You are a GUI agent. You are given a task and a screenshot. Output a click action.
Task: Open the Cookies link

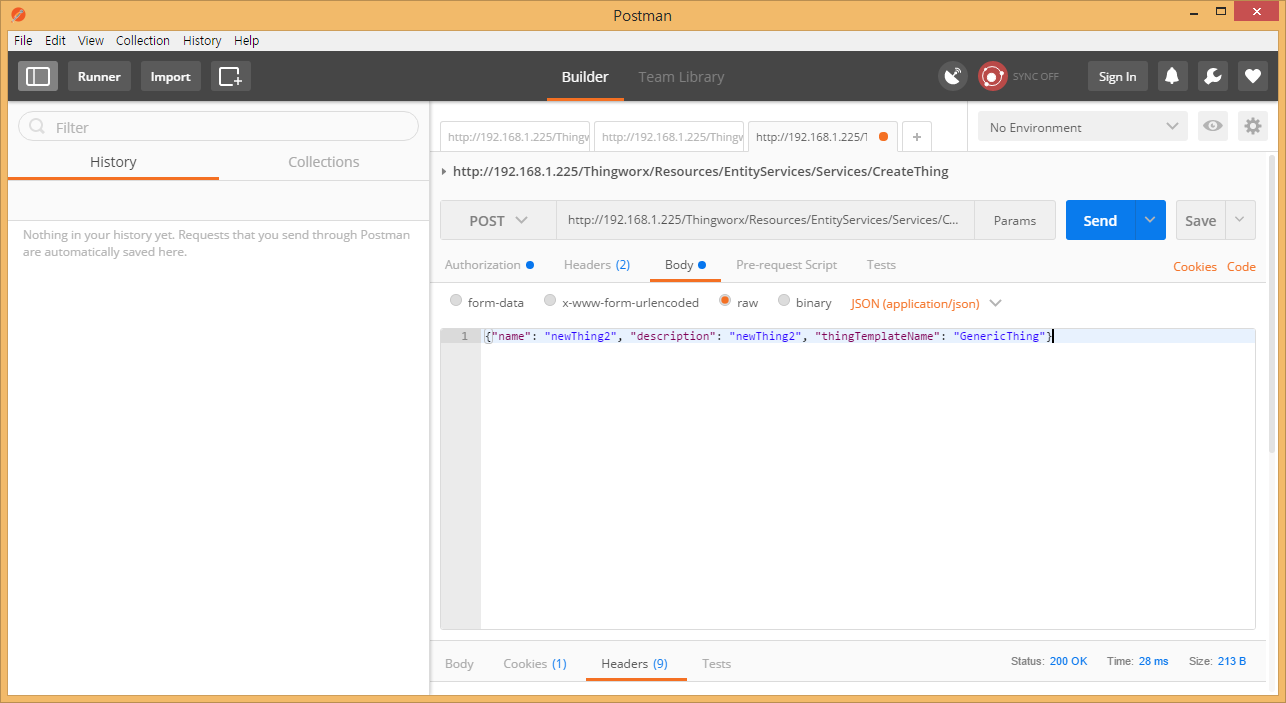(x=1195, y=266)
